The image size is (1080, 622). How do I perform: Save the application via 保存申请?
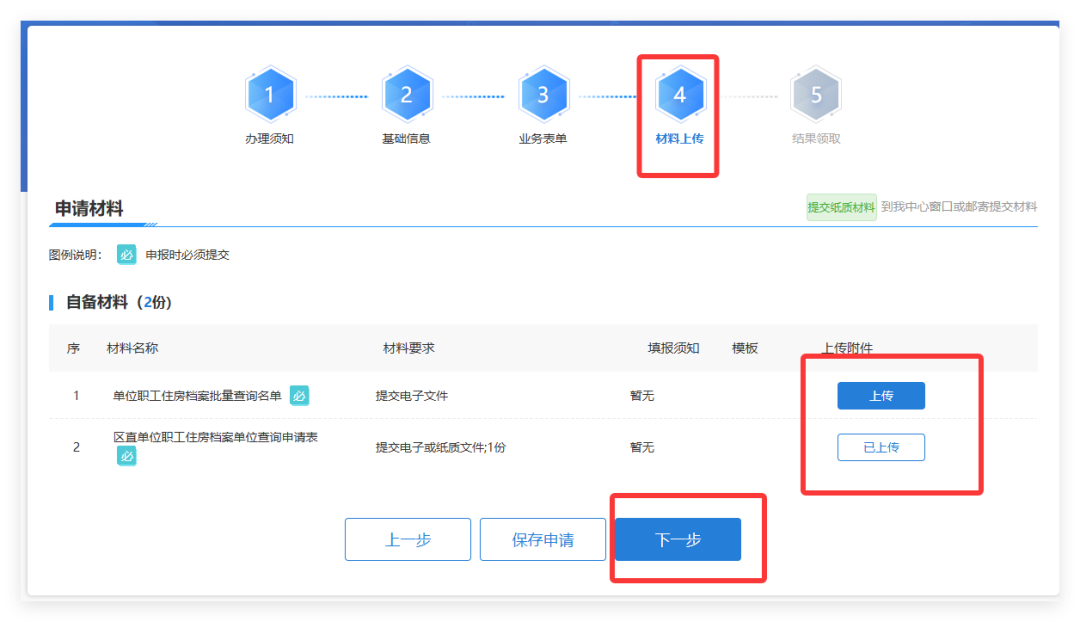(543, 540)
